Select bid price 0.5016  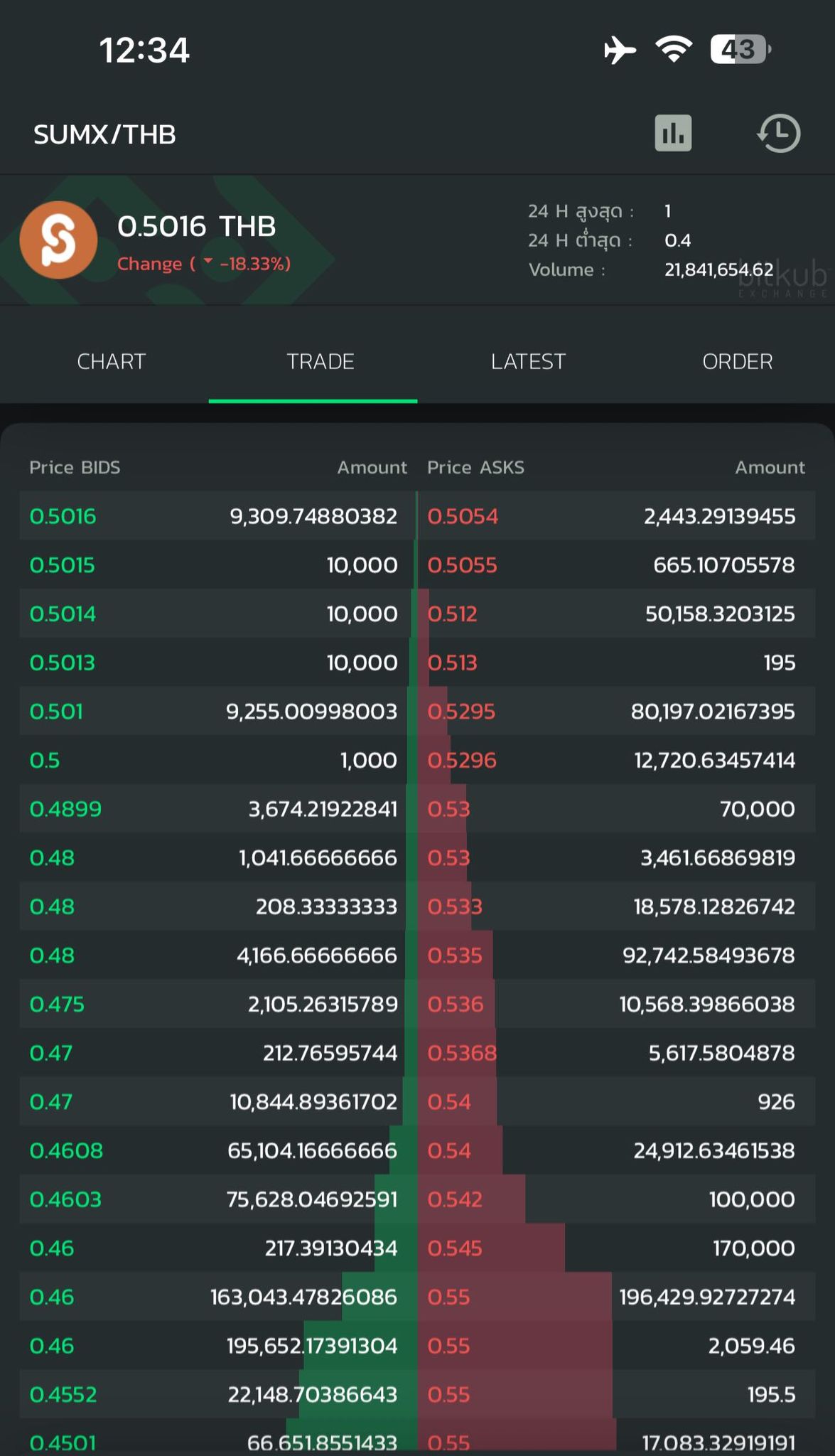tap(63, 516)
